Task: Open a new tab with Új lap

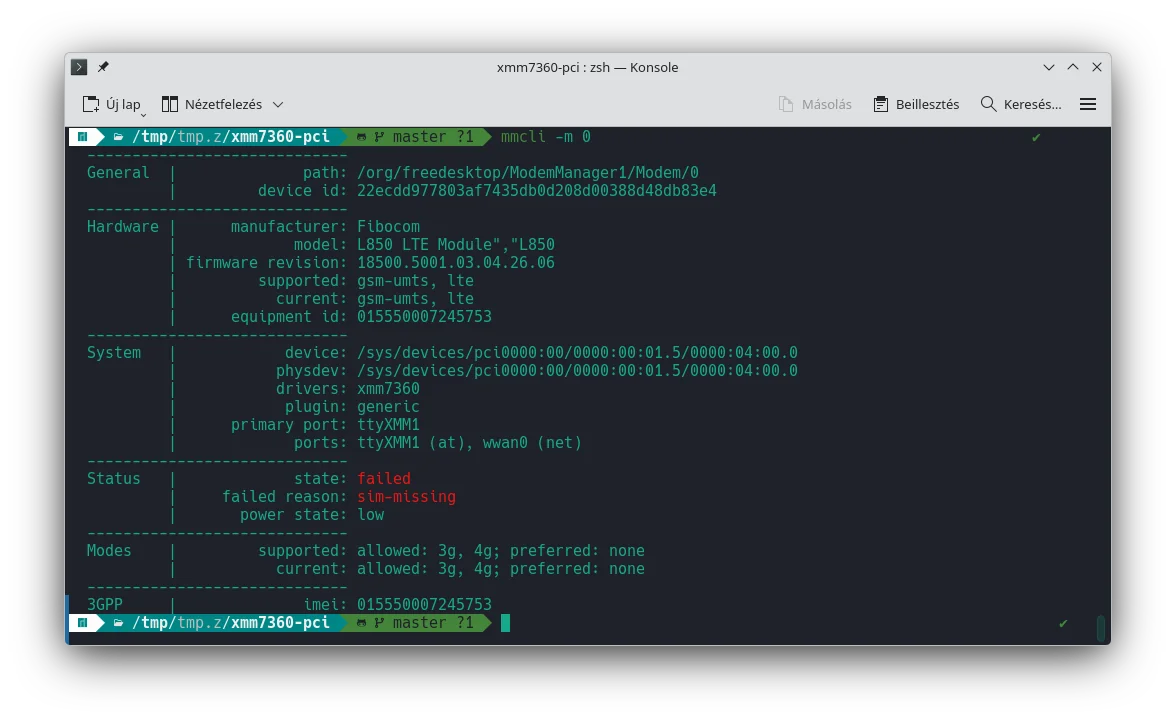Action: point(122,104)
